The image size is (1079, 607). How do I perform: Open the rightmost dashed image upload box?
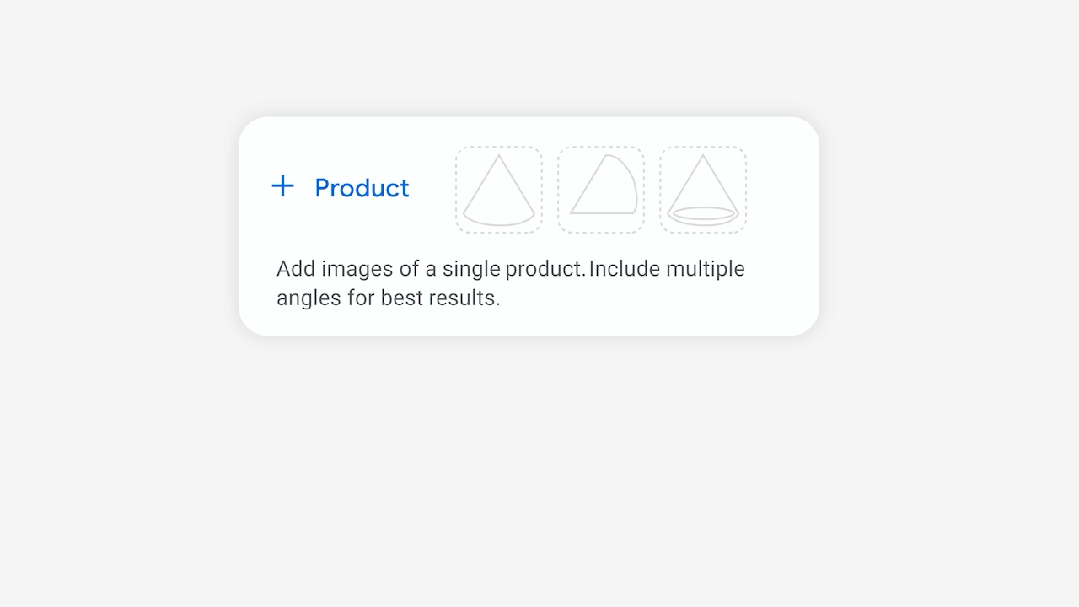[703, 190]
